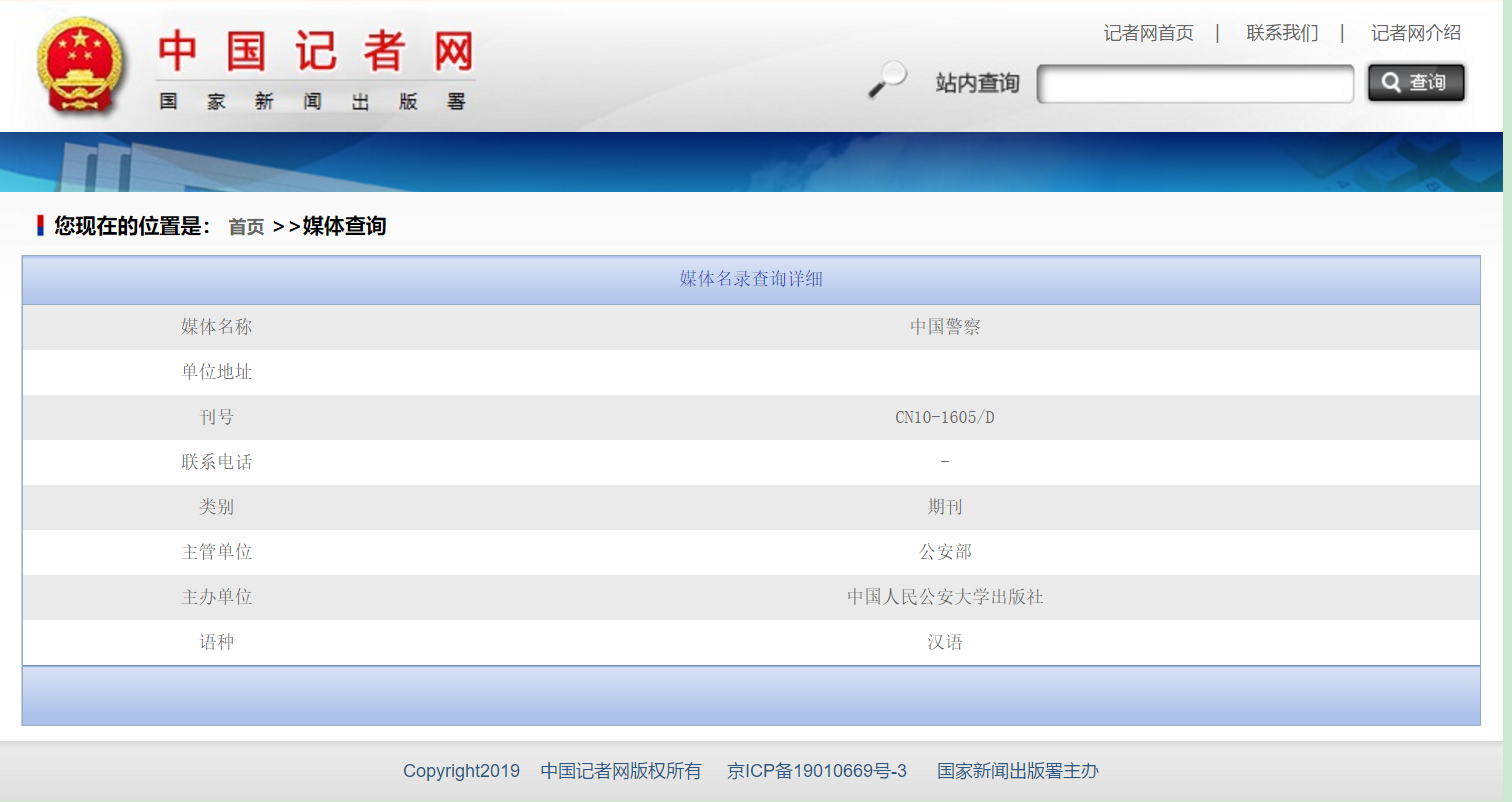
Task: Click the 媒体查询 breadcrumb text
Action: (344, 226)
